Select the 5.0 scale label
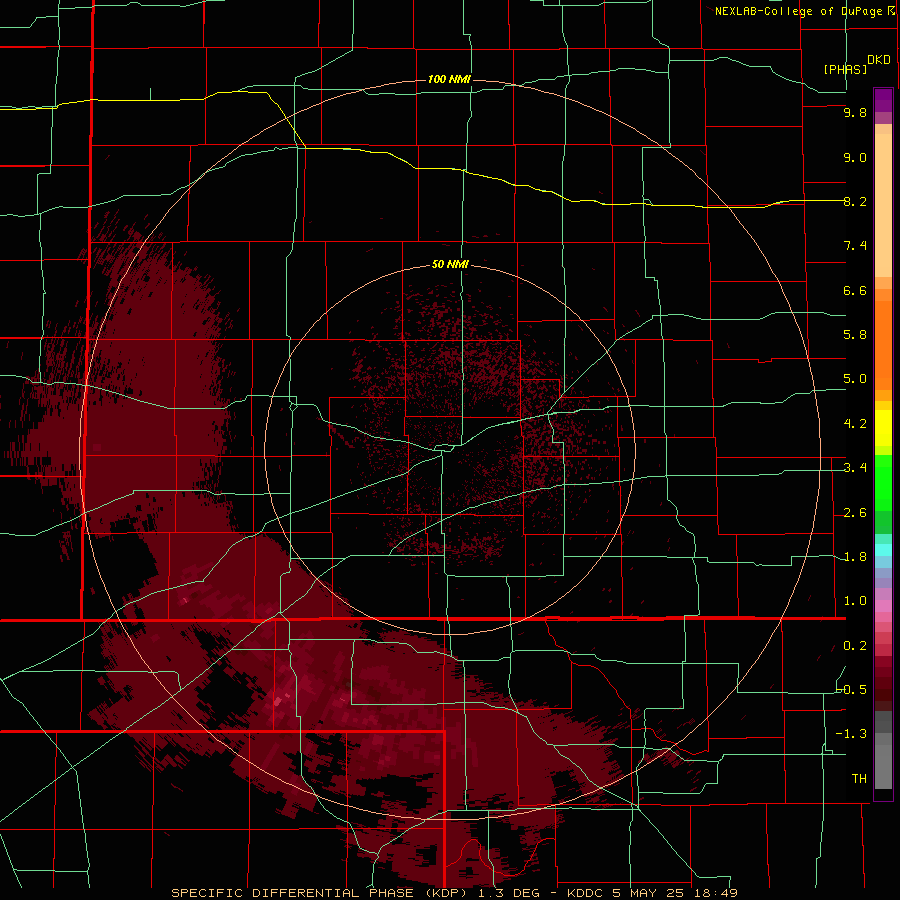This screenshot has width=900, height=900. point(855,379)
